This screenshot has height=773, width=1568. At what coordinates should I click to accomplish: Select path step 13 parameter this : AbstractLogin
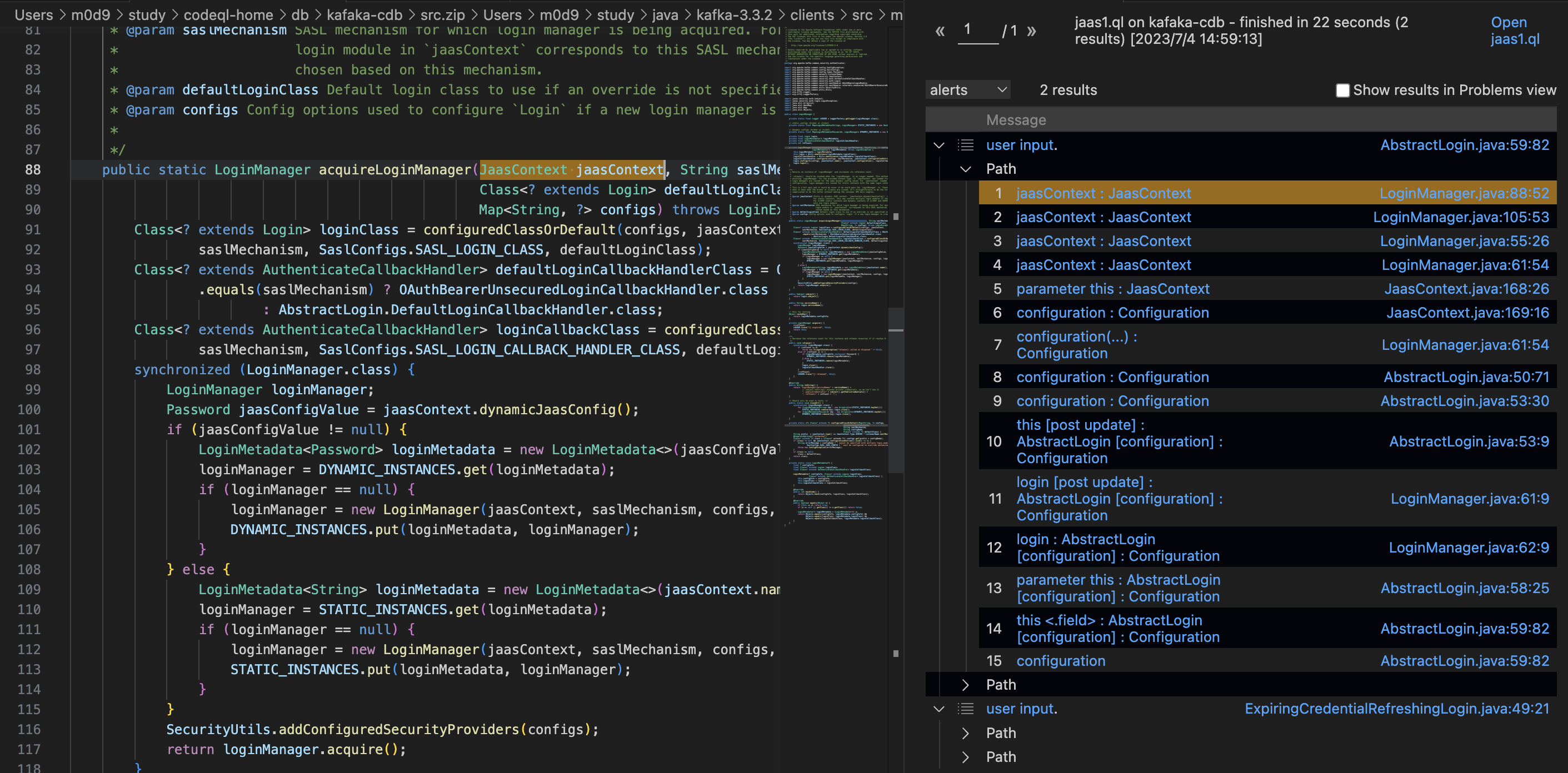tap(1118, 588)
